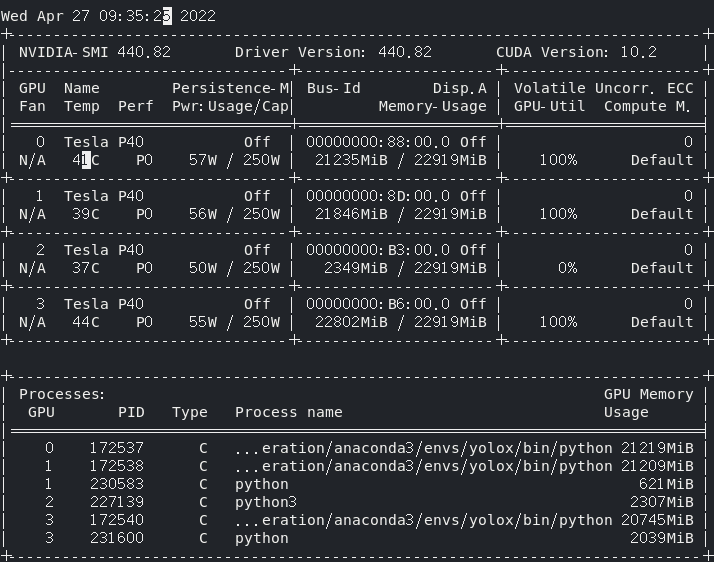The width and height of the screenshot is (714, 562).
Task: Click the 'Volatile Uncorr. ECC' header
Action: (604, 88)
